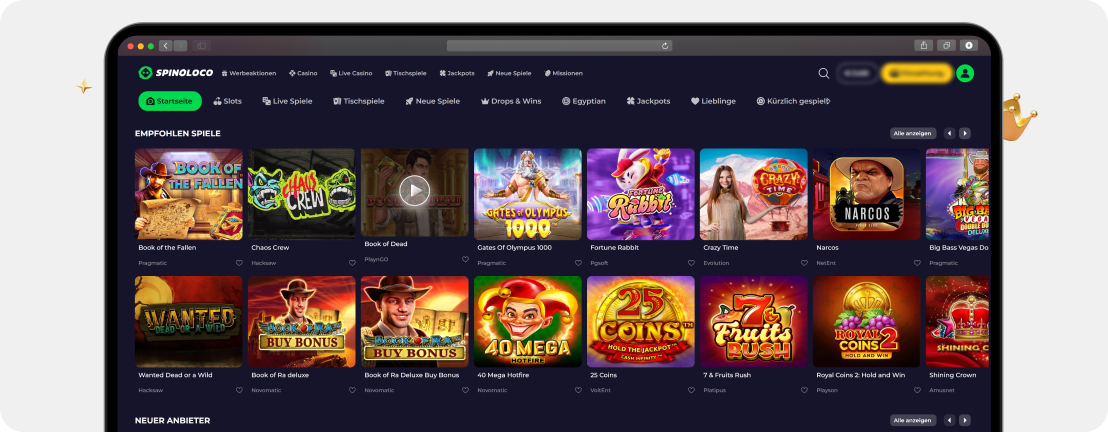Show previous Neuer Anbieter arrow
This screenshot has height=432, width=1108.
click(x=950, y=420)
